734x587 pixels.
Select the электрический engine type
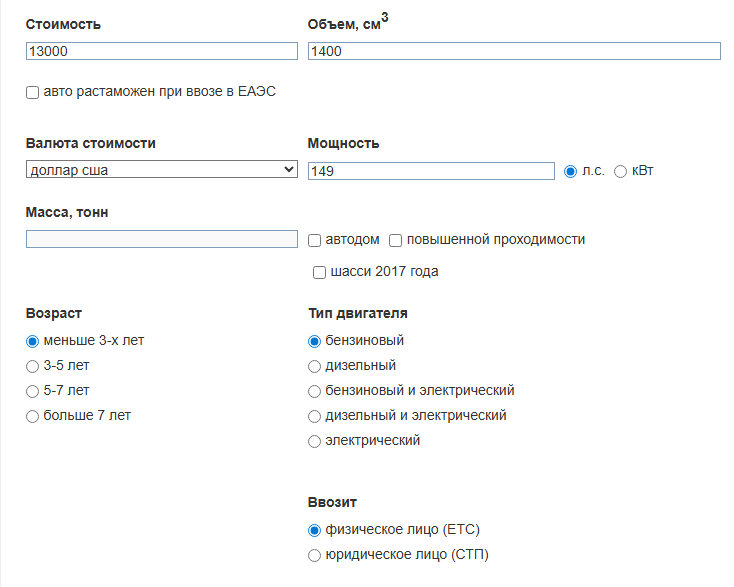click(314, 441)
